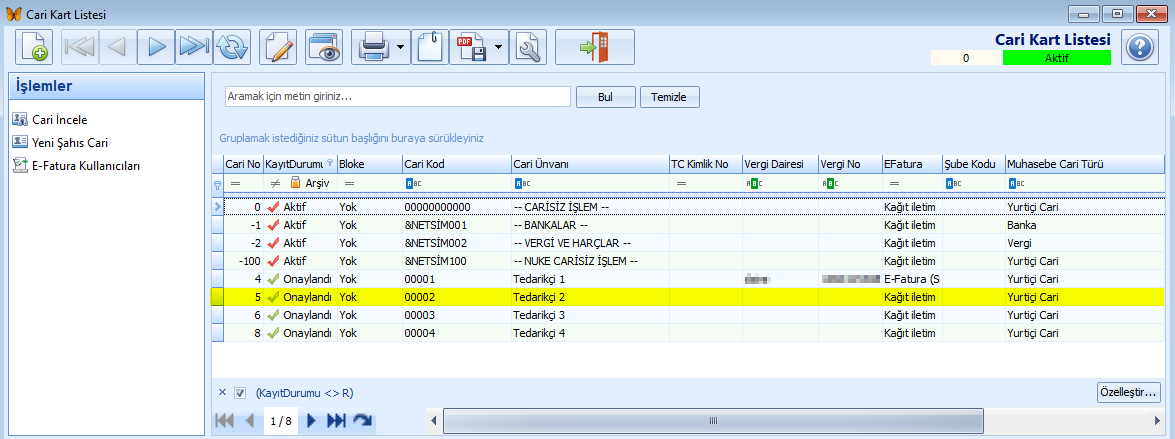Click the paperclip attachment icon
1175x439 pixels.
point(429,47)
